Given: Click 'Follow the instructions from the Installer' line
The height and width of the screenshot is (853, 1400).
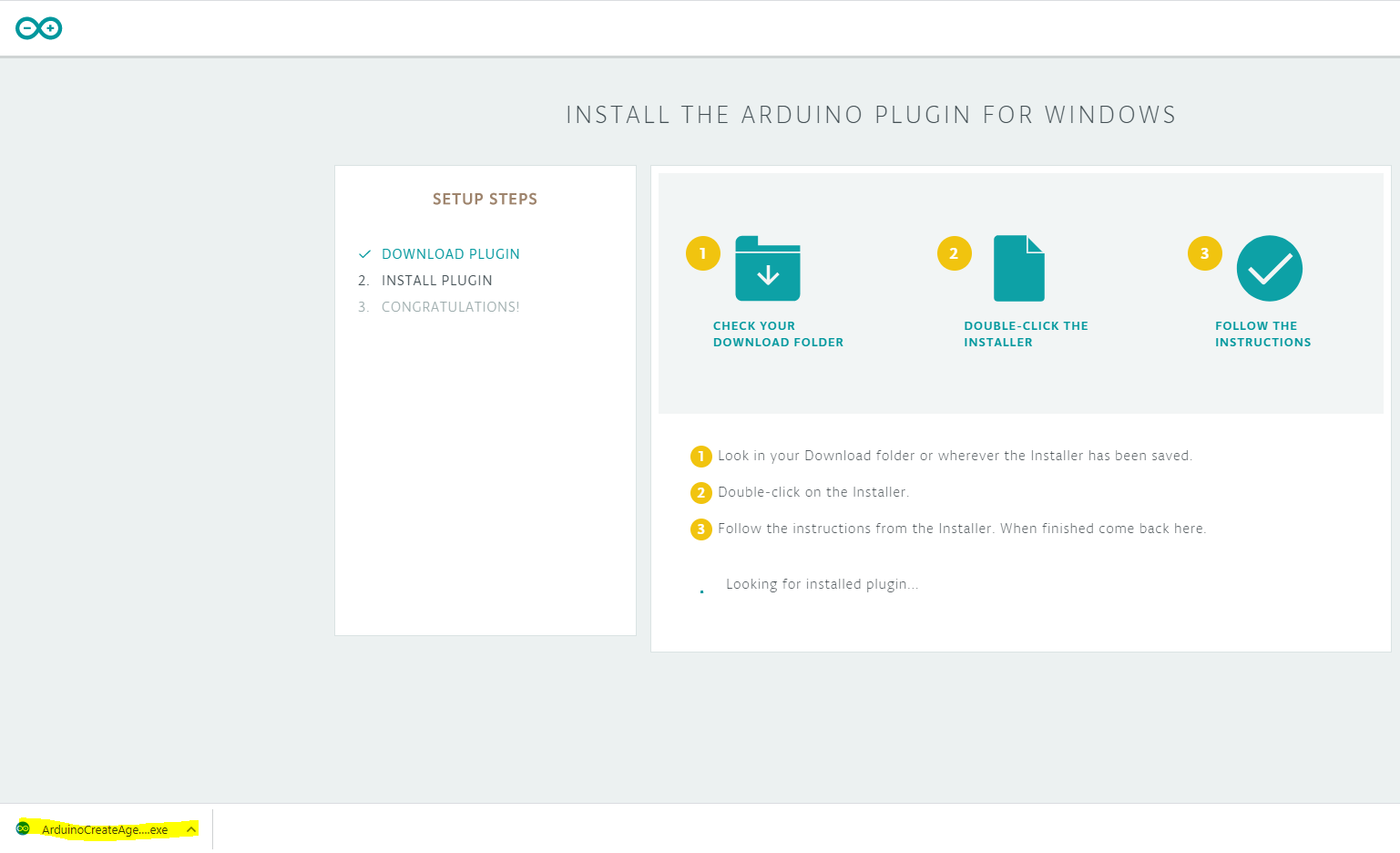Looking at the screenshot, I should point(962,529).
